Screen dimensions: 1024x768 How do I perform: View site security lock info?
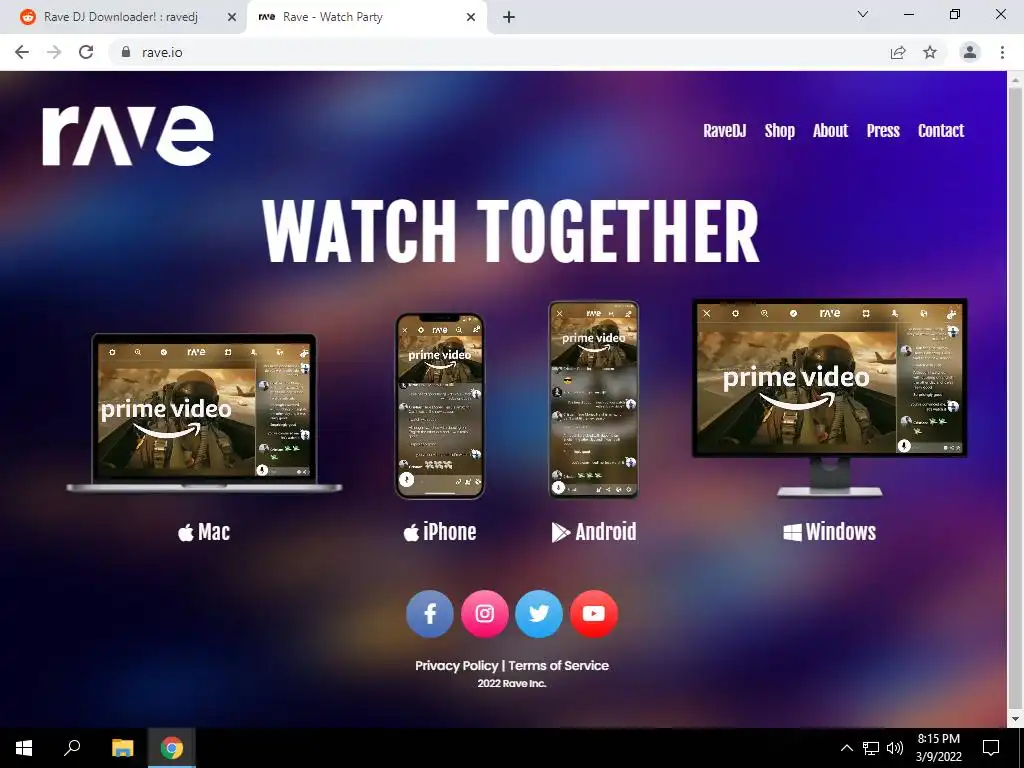tap(126, 52)
